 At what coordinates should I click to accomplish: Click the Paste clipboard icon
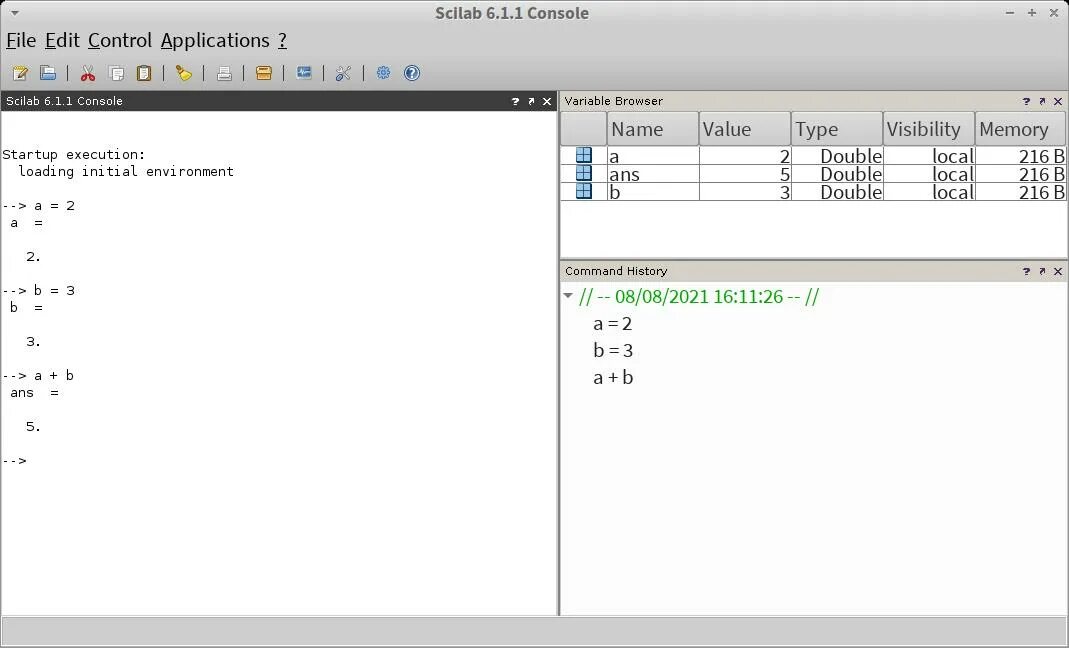coord(144,73)
